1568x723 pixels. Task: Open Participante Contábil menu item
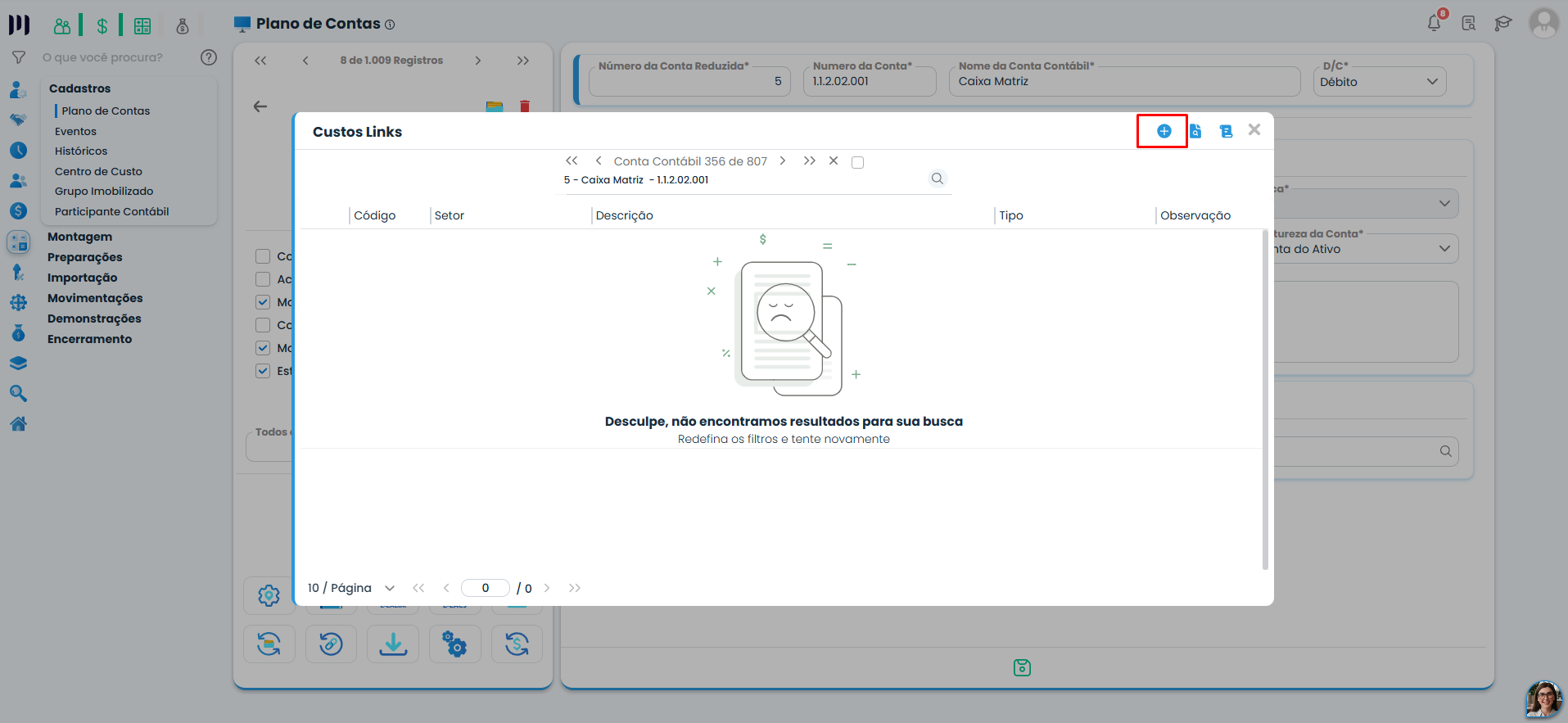click(x=111, y=211)
